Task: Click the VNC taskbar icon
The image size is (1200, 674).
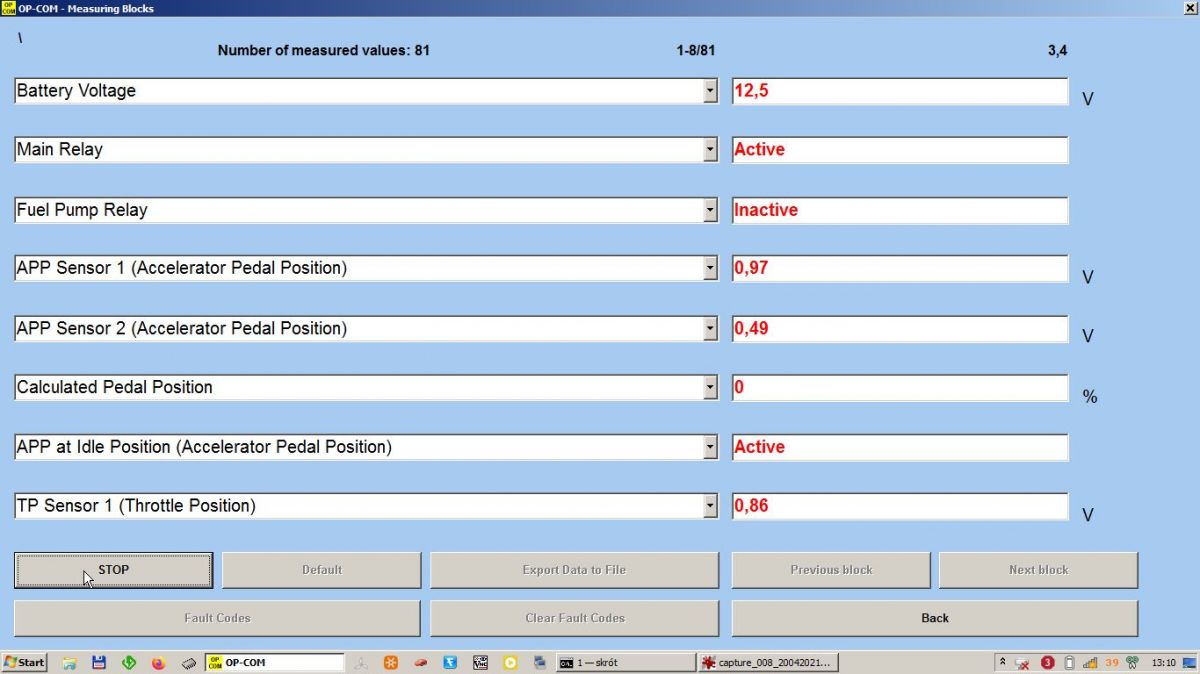Action: tap(481, 662)
